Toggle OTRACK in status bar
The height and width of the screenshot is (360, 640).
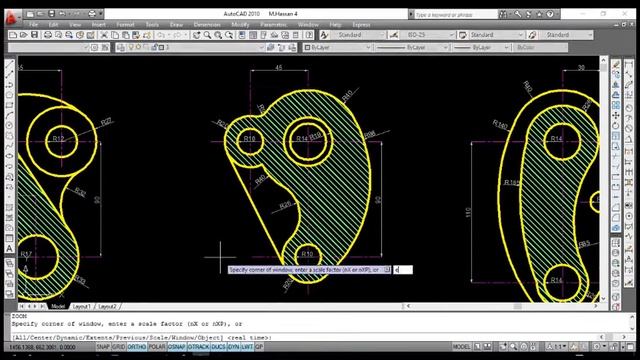pos(198,347)
